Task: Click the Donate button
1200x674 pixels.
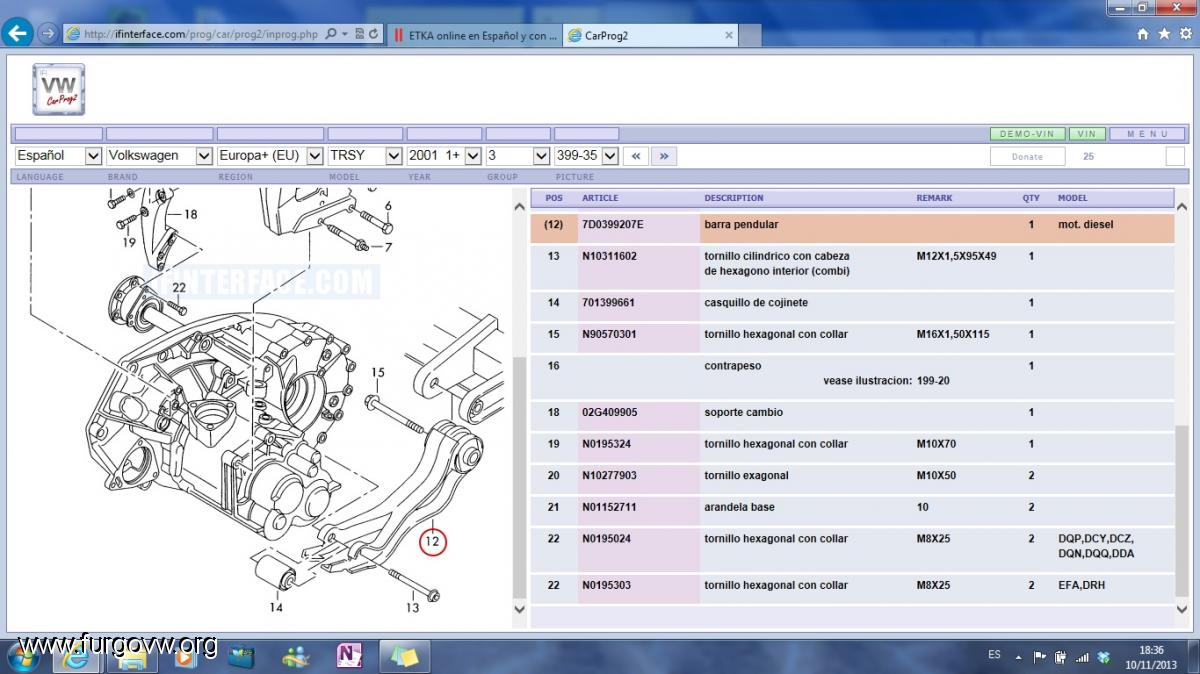Action: click(1027, 156)
